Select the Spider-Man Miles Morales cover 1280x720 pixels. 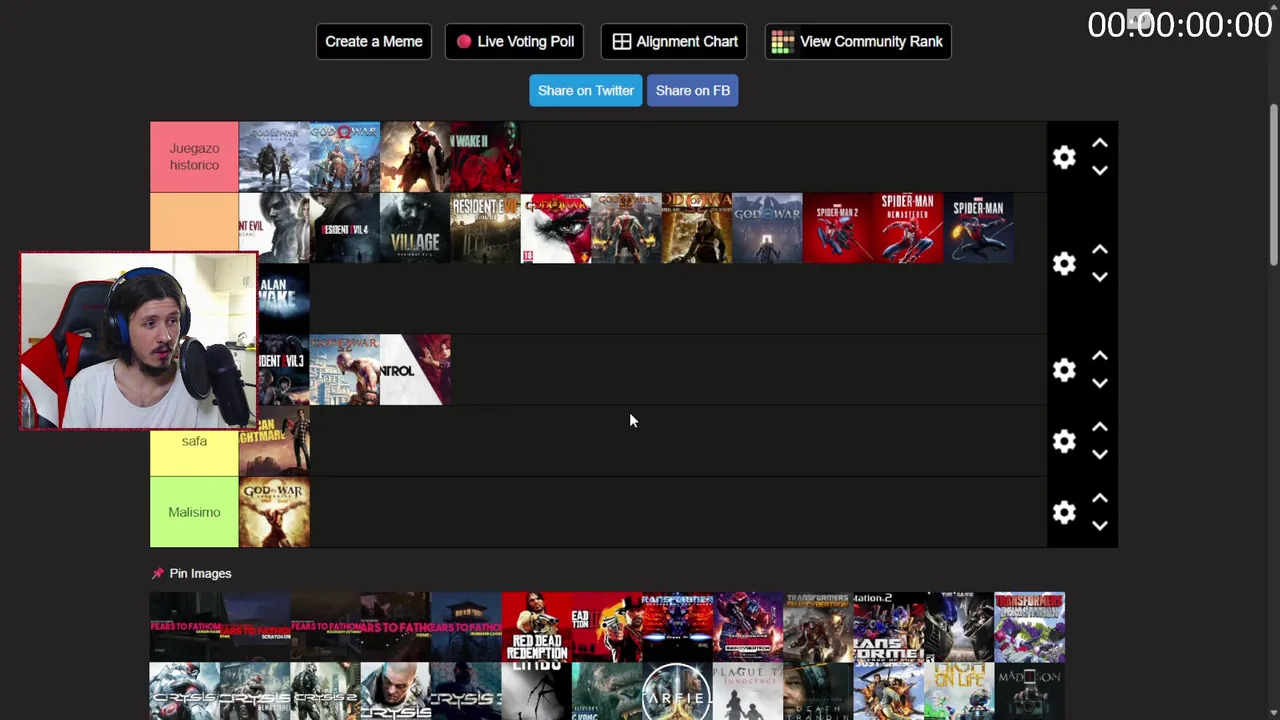coord(979,228)
